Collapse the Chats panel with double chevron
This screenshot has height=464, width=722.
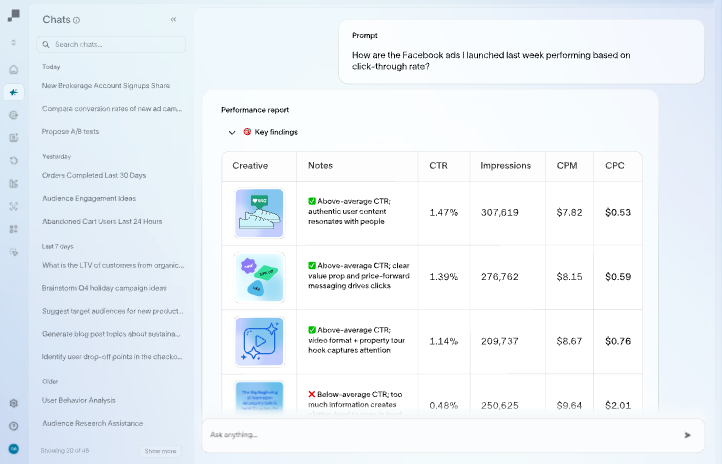coord(173,19)
